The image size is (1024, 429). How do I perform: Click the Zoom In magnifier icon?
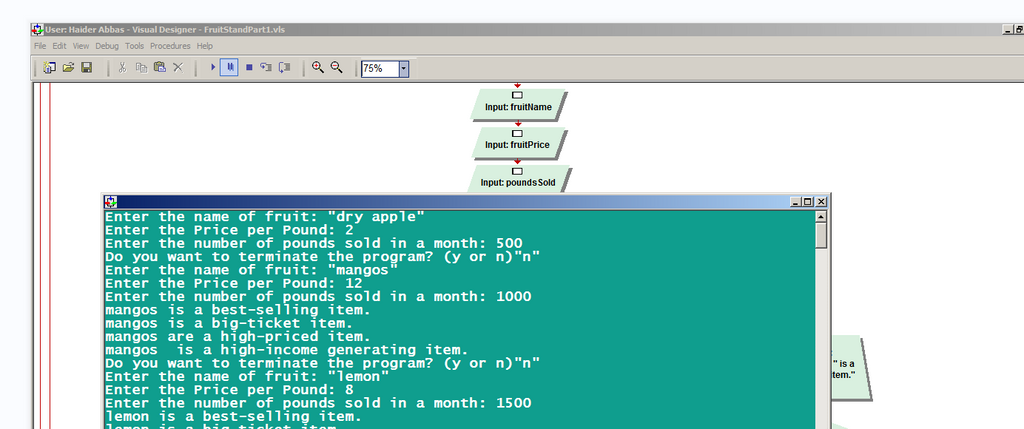(318, 68)
